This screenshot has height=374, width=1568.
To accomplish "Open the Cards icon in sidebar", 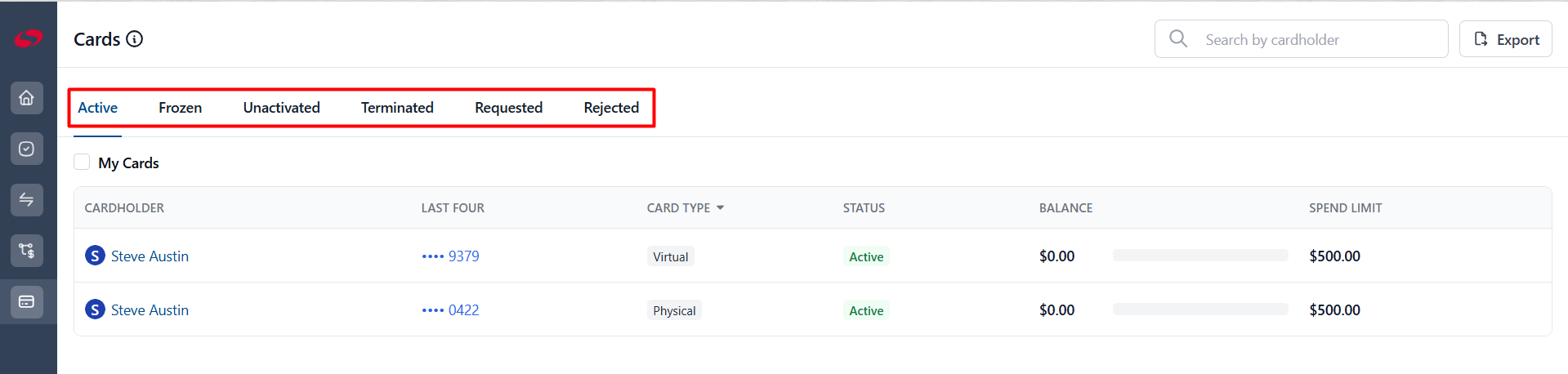I will [x=27, y=301].
